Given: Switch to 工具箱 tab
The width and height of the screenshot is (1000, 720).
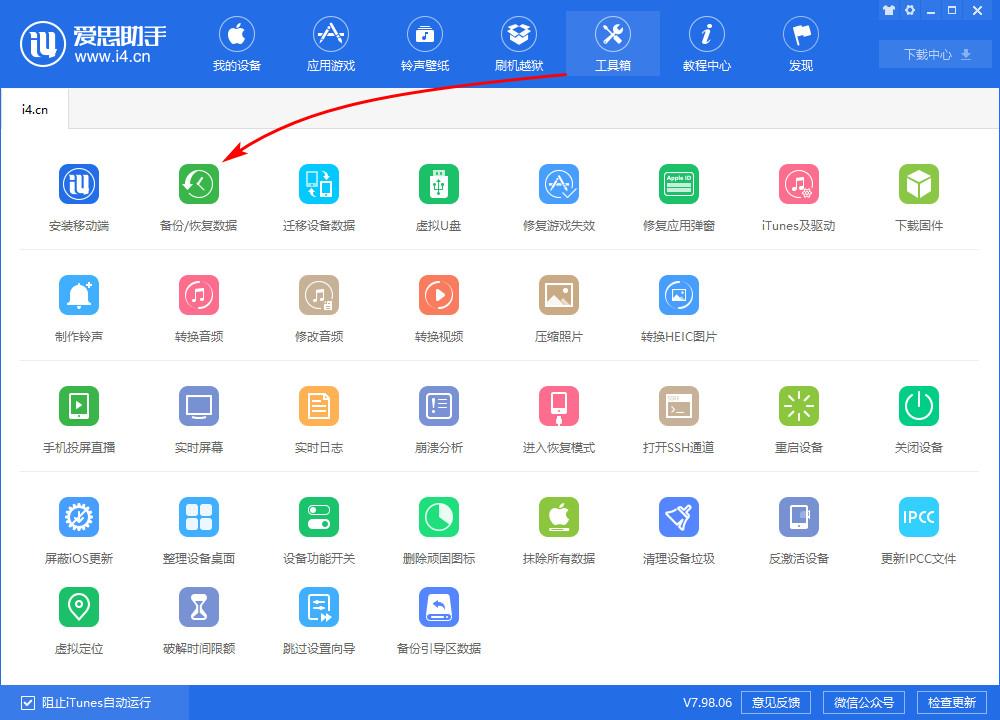Looking at the screenshot, I should (613, 44).
